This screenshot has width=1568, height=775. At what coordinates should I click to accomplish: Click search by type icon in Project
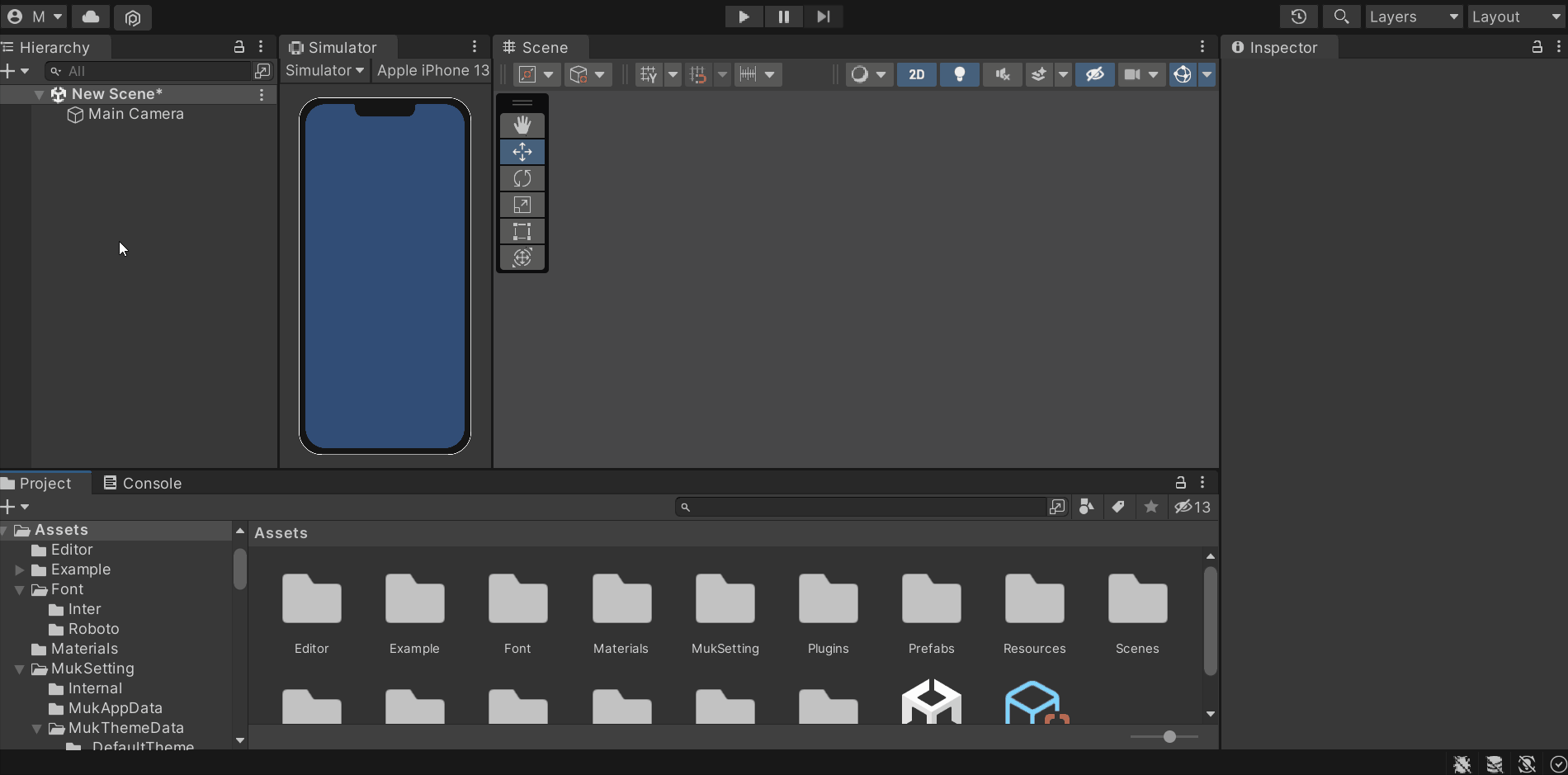tap(1087, 507)
